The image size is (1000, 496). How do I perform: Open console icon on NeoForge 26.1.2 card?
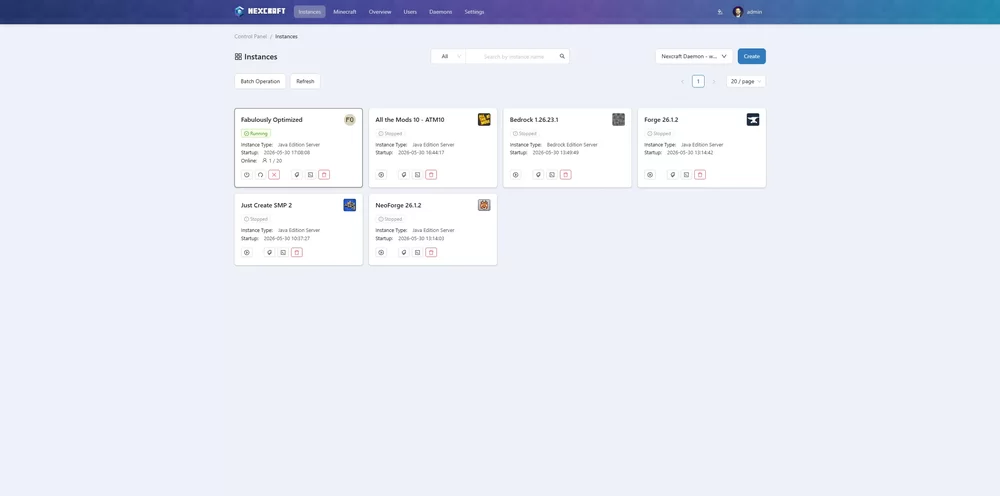[x=417, y=252]
